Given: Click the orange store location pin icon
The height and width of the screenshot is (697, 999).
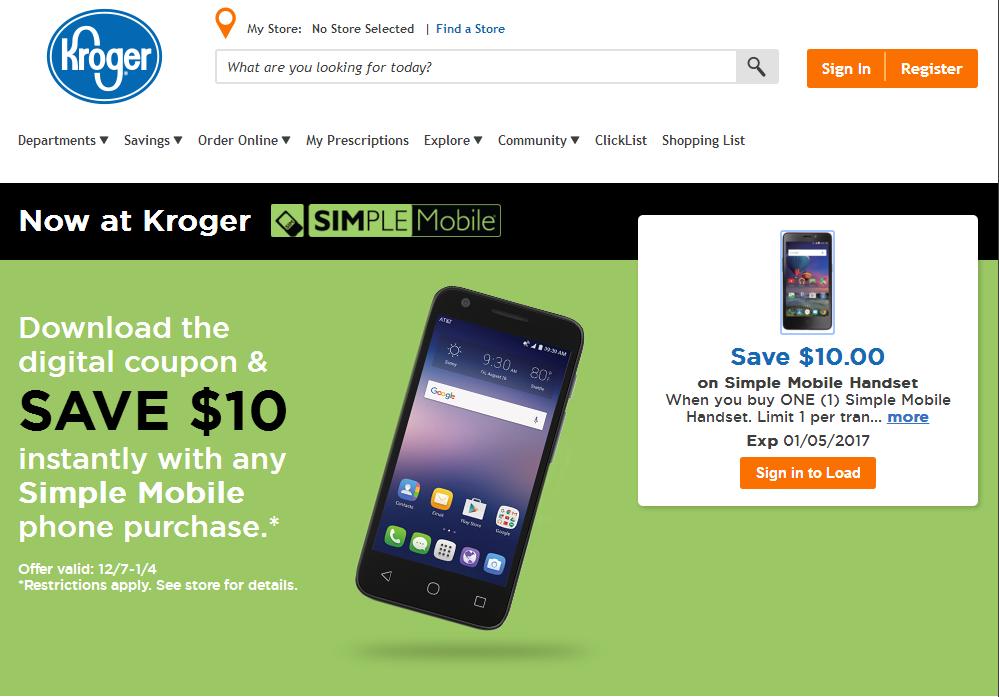Looking at the screenshot, I should coord(226,24).
